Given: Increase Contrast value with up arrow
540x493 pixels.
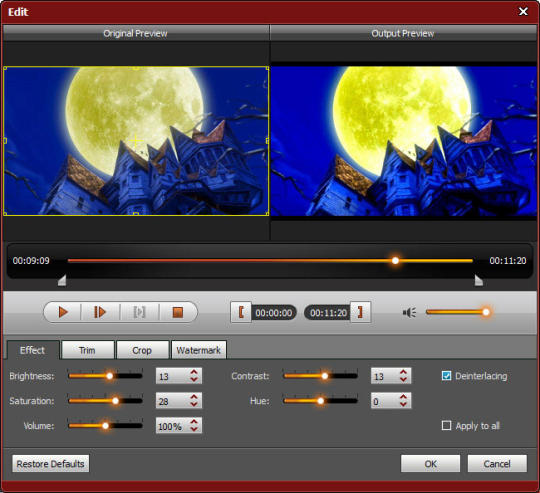Looking at the screenshot, I should pos(403,372).
